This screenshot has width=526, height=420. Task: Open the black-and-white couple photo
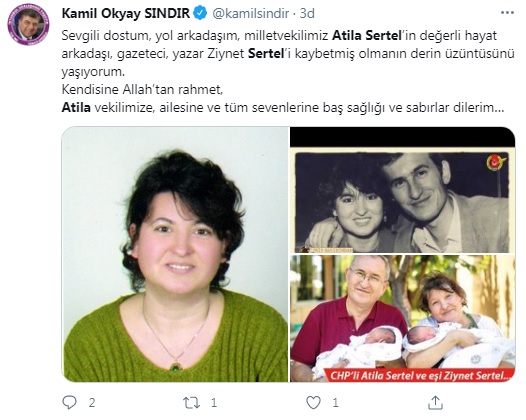(x=402, y=190)
